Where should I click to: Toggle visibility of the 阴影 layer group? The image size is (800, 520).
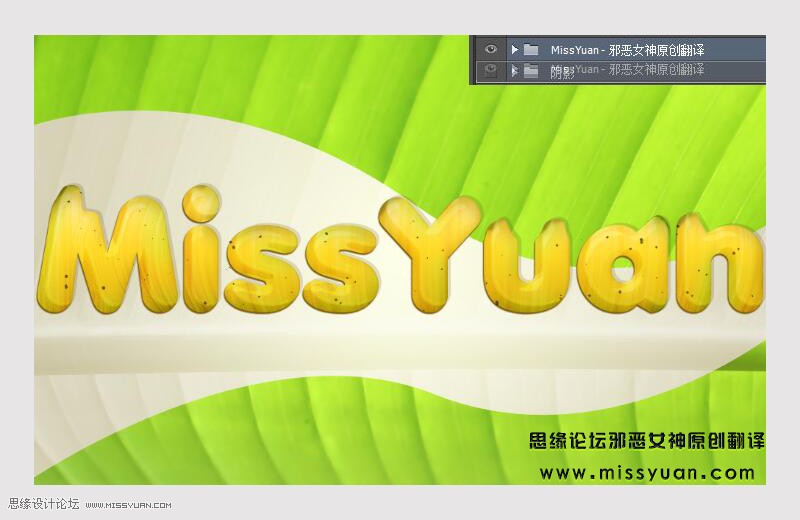click(x=490, y=70)
